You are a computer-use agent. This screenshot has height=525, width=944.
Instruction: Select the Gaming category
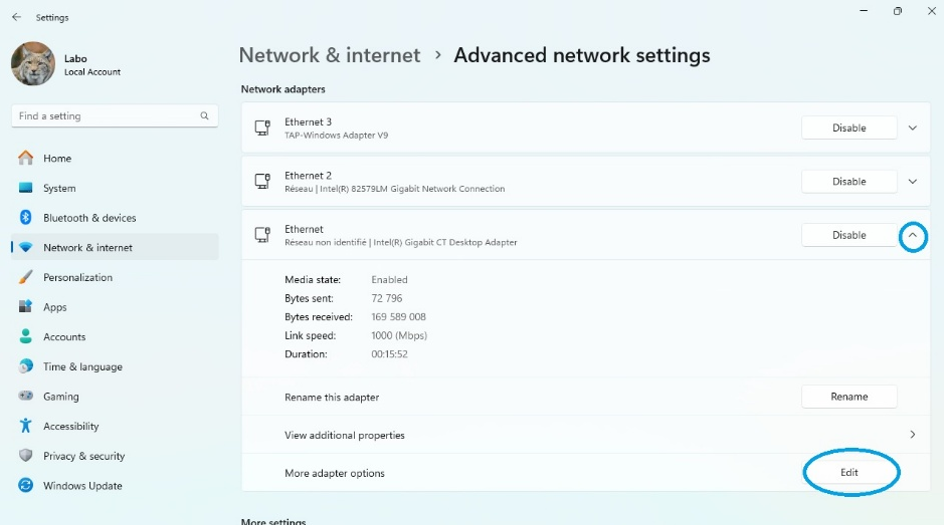(x=60, y=396)
